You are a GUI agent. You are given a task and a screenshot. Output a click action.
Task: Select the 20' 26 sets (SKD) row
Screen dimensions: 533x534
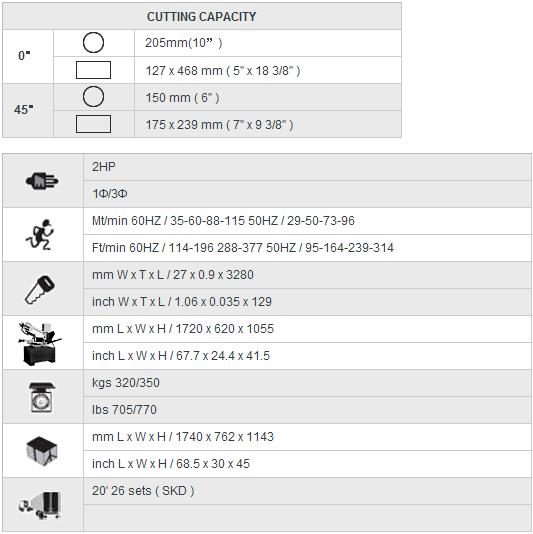click(x=308, y=491)
